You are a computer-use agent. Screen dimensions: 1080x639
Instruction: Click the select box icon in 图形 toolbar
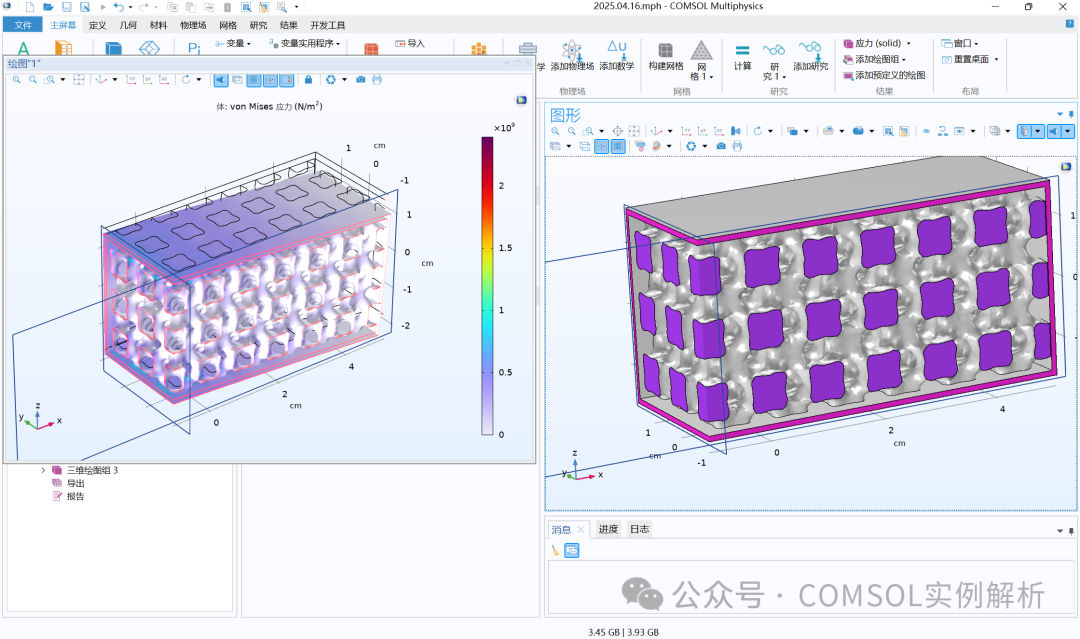pos(888,131)
